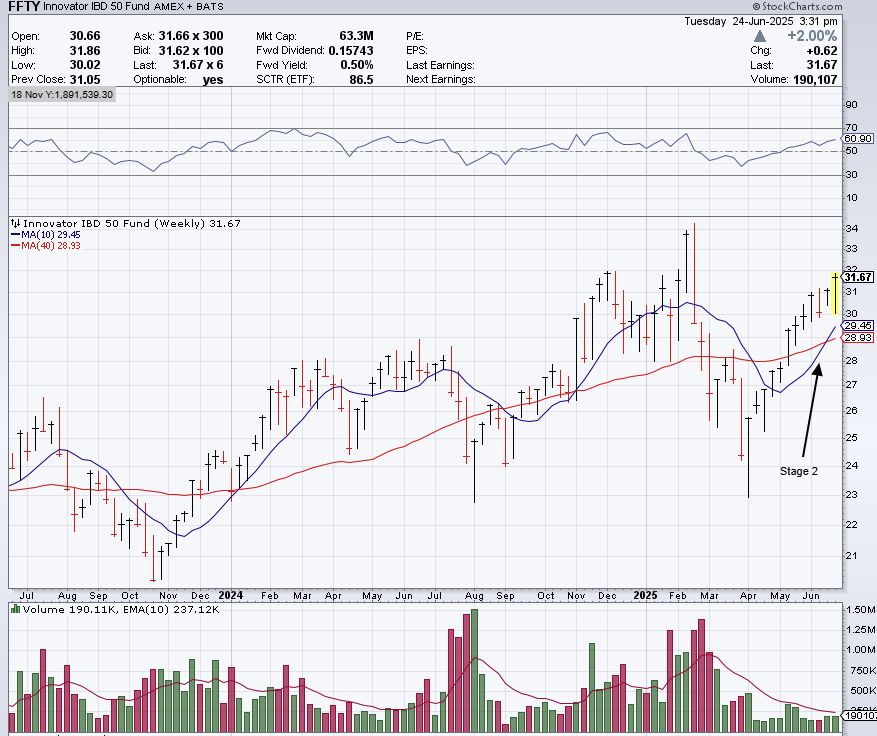This screenshot has height=736, width=877.
Task: Click the green up-triangle change indicator
Action: [x=760, y=36]
